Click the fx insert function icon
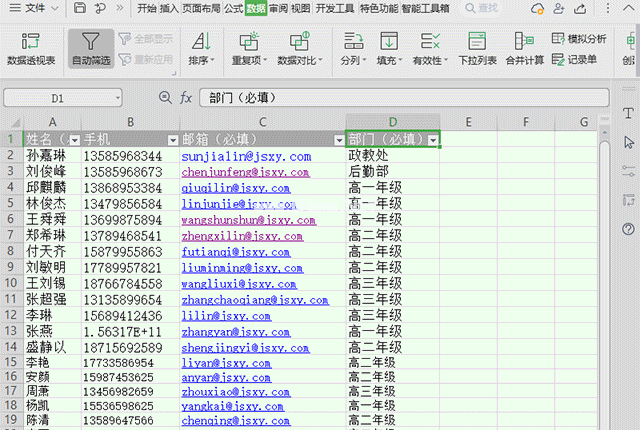The width and height of the screenshot is (640, 430). [x=186, y=98]
